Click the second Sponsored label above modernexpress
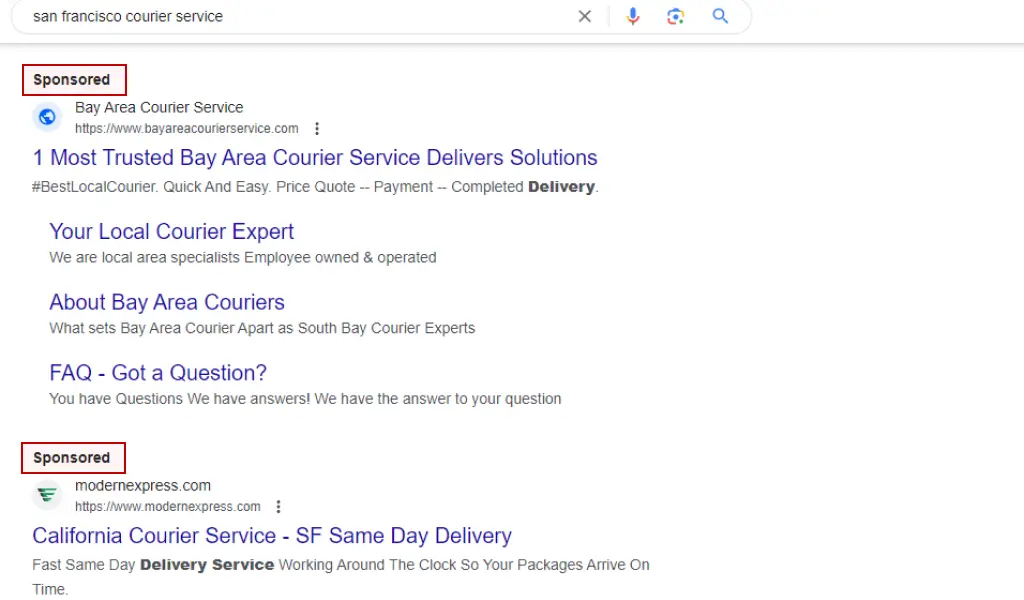1024x600 pixels. pyautogui.click(x=72, y=458)
